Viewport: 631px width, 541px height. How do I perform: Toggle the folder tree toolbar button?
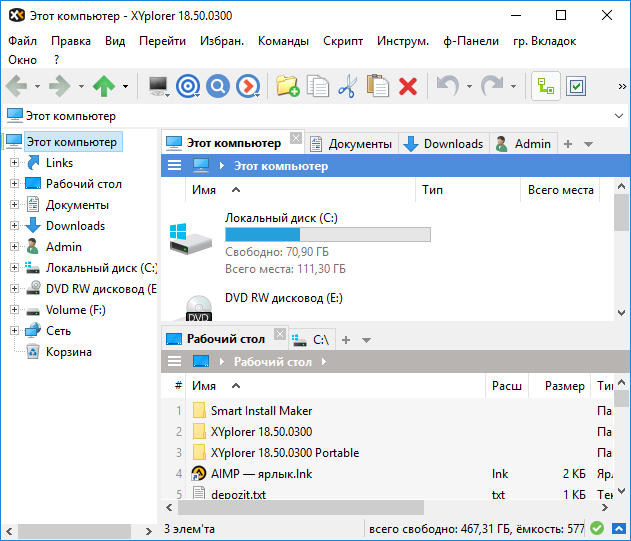coord(546,86)
